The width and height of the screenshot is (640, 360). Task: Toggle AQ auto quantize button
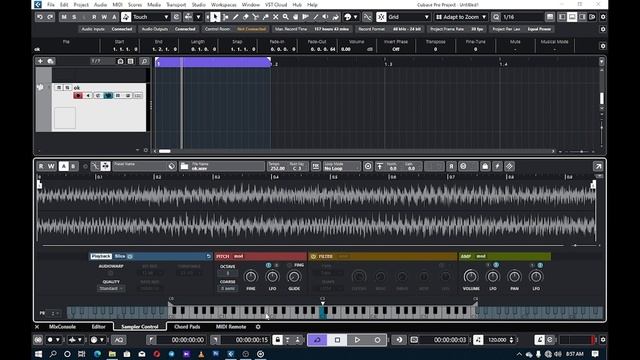(x=119, y=340)
